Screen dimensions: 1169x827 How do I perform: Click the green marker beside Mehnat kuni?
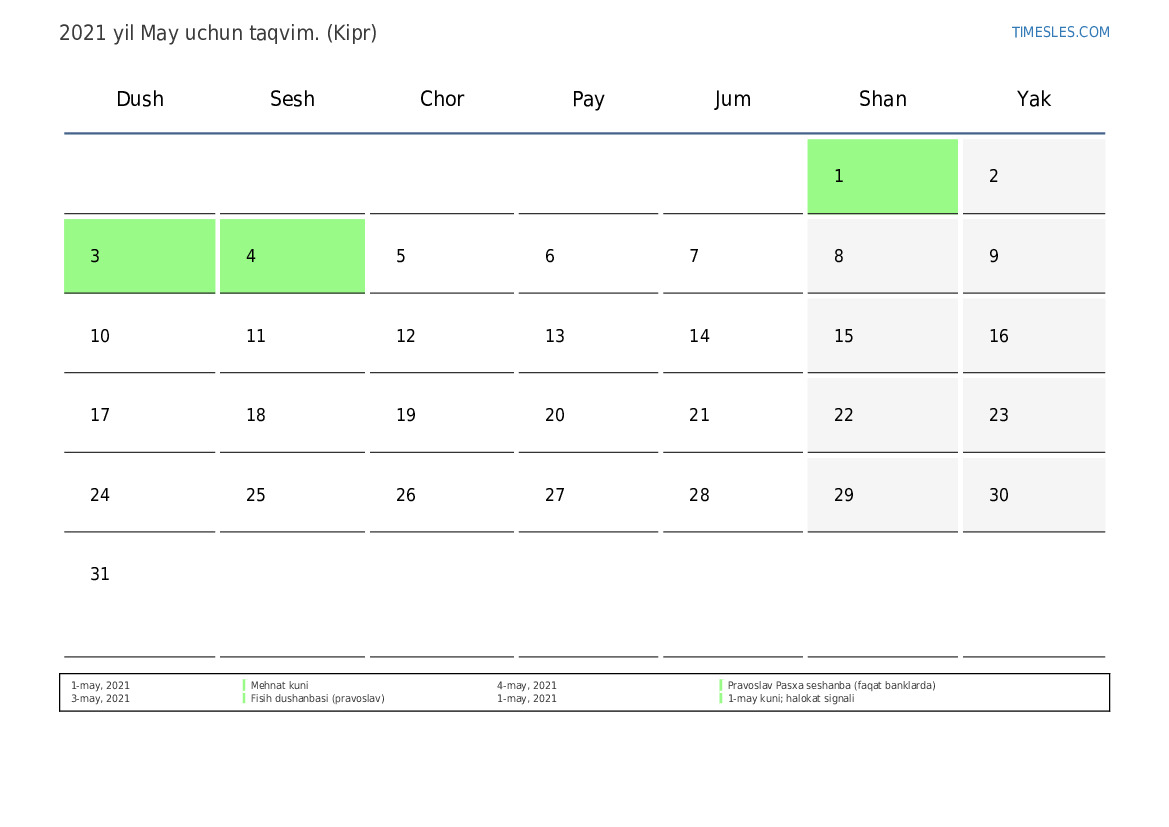(244, 686)
